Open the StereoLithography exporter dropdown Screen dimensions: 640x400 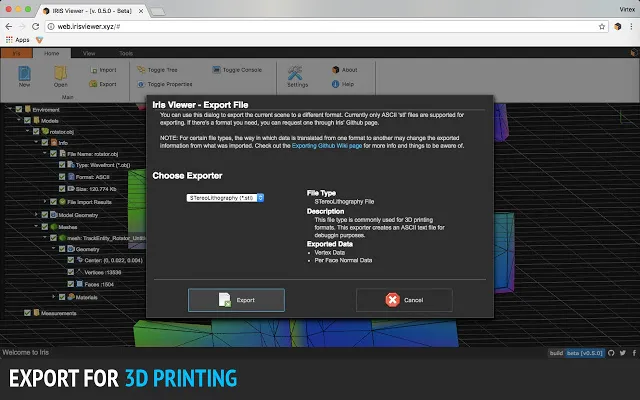pyautogui.click(x=225, y=198)
